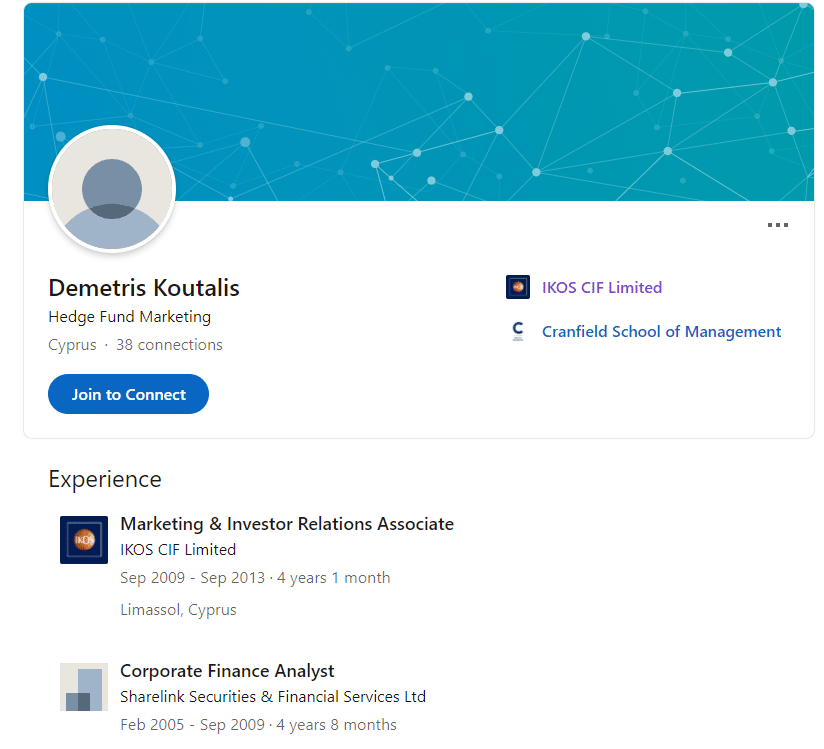Image resolution: width=824 pixels, height=749 pixels.
Task: Click the 38 connections text
Action: tap(169, 345)
